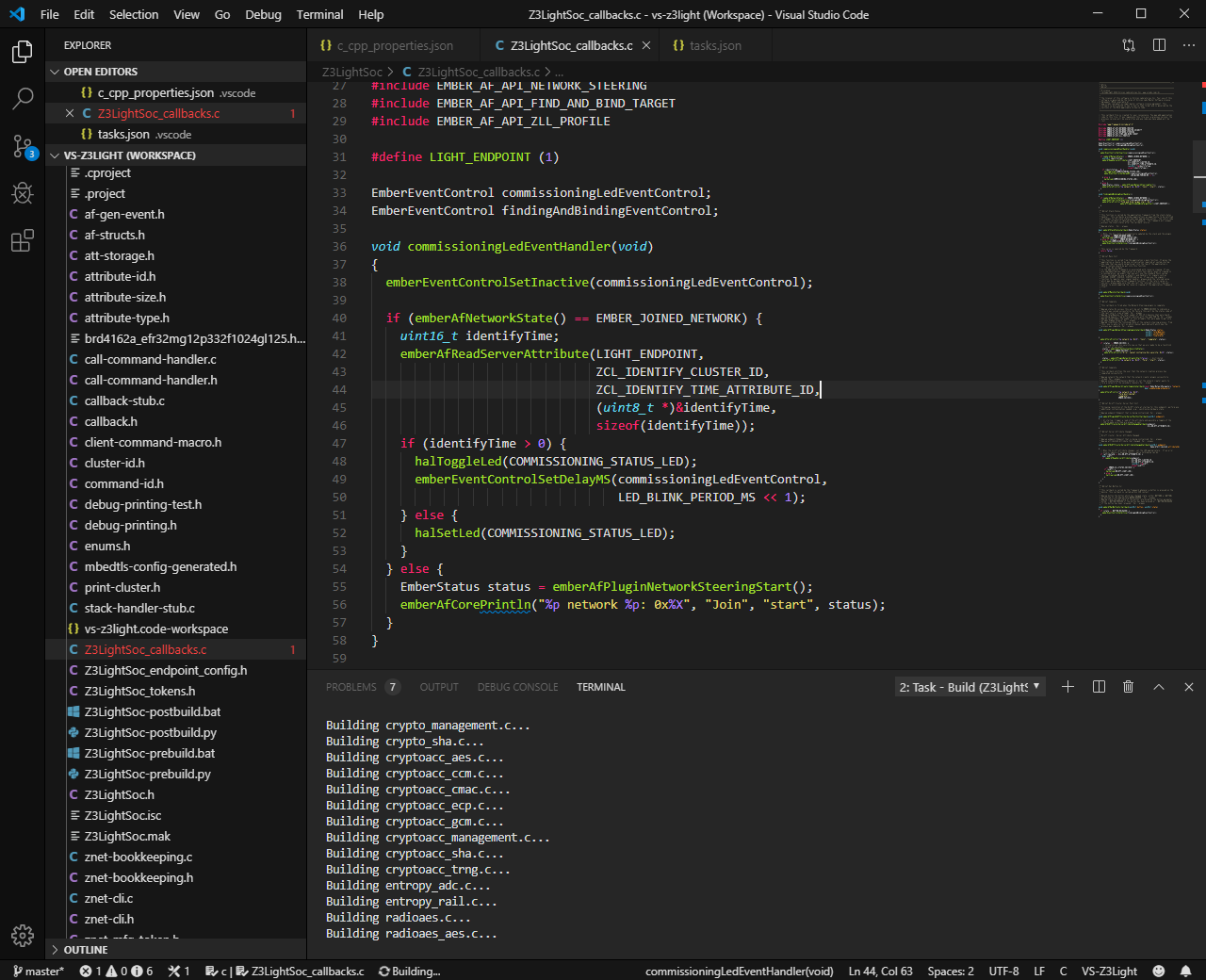Click the VS Code logo icon
Viewport: 1206px width, 980px height.
pos(16,14)
